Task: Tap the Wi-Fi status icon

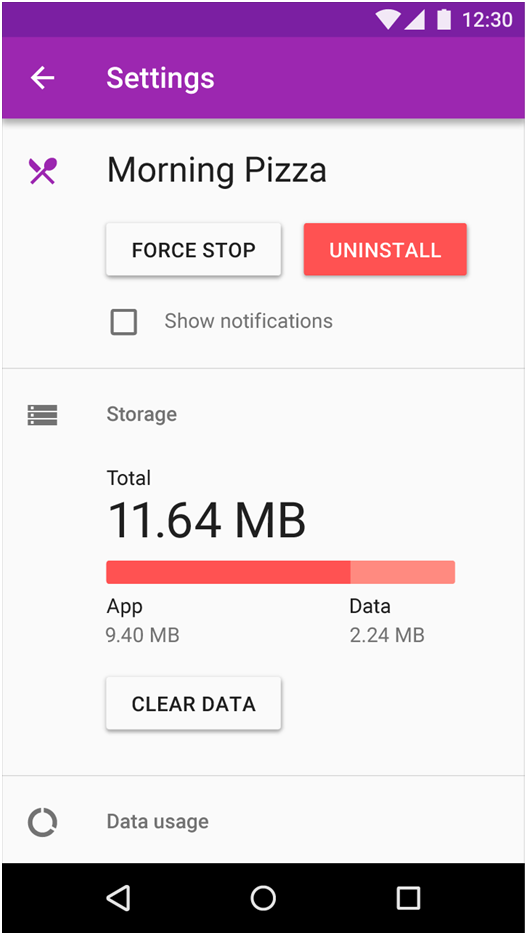Action: point(388,20)
